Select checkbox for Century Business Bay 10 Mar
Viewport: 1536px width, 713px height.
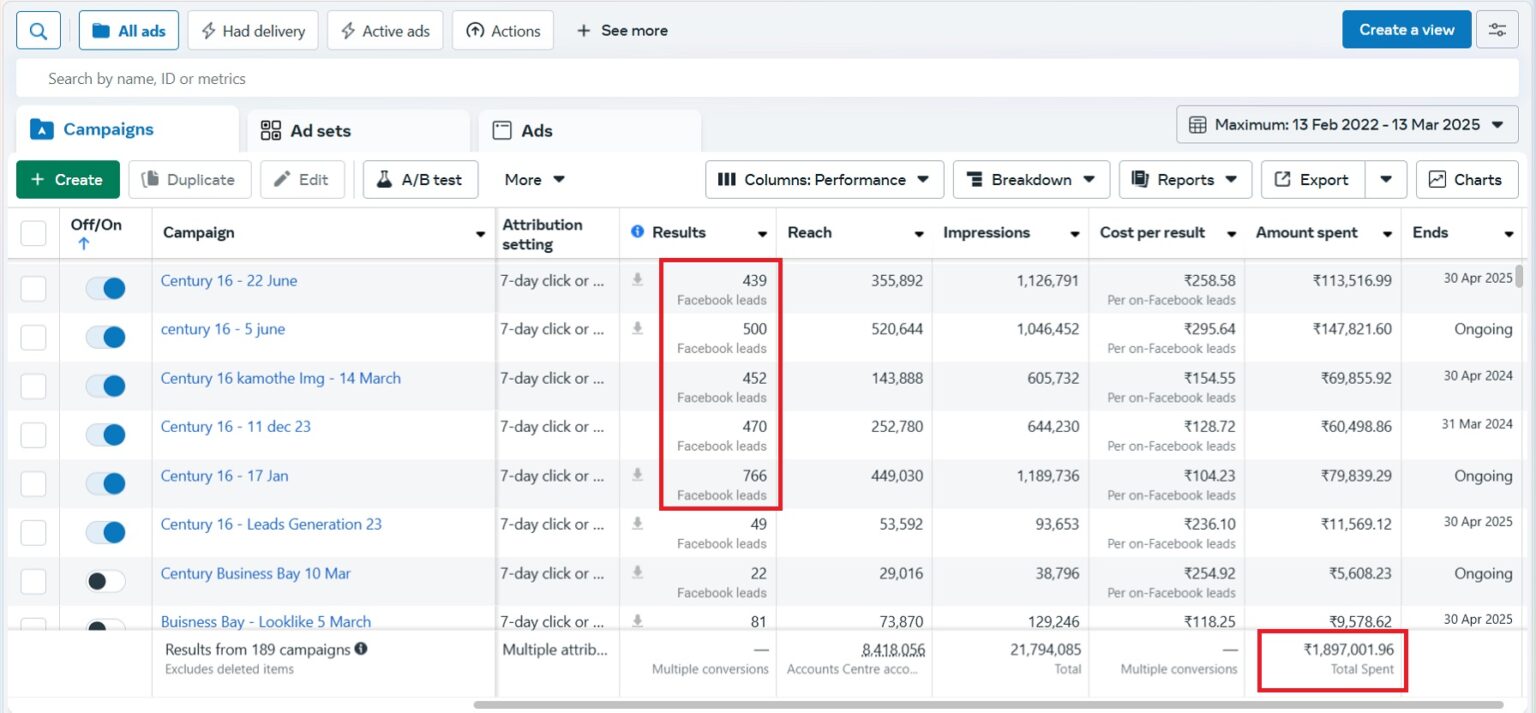(34, 581)
